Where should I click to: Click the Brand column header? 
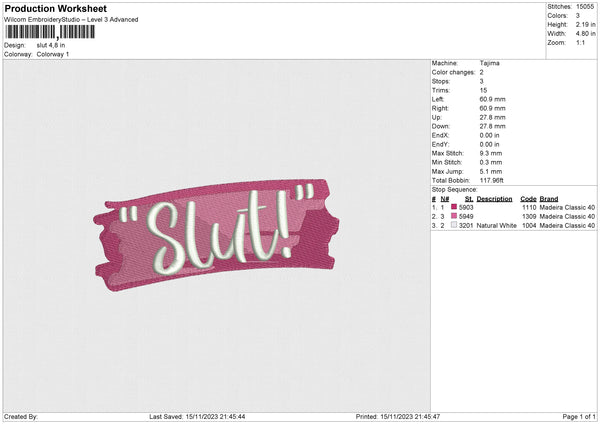(x=549, y=198)
